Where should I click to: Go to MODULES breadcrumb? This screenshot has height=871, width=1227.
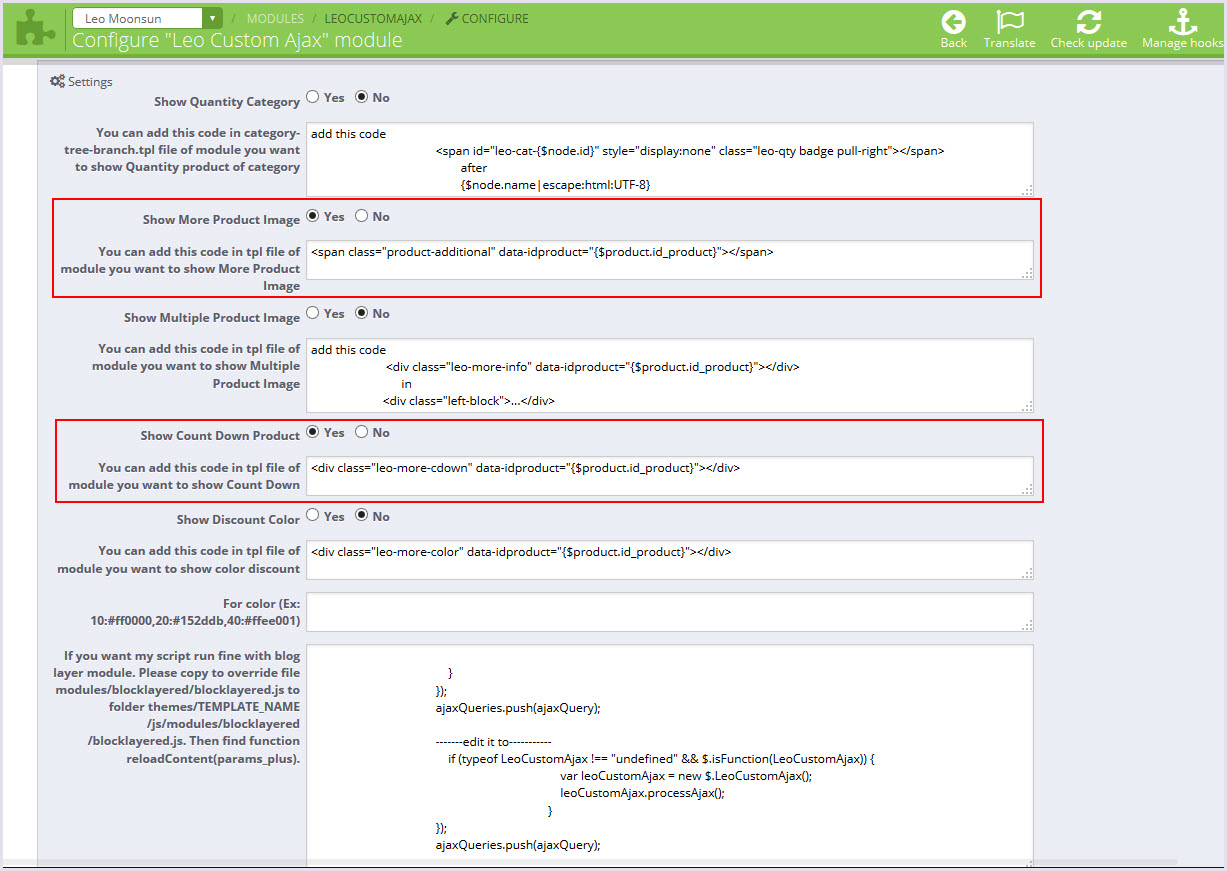click(275, 18)
